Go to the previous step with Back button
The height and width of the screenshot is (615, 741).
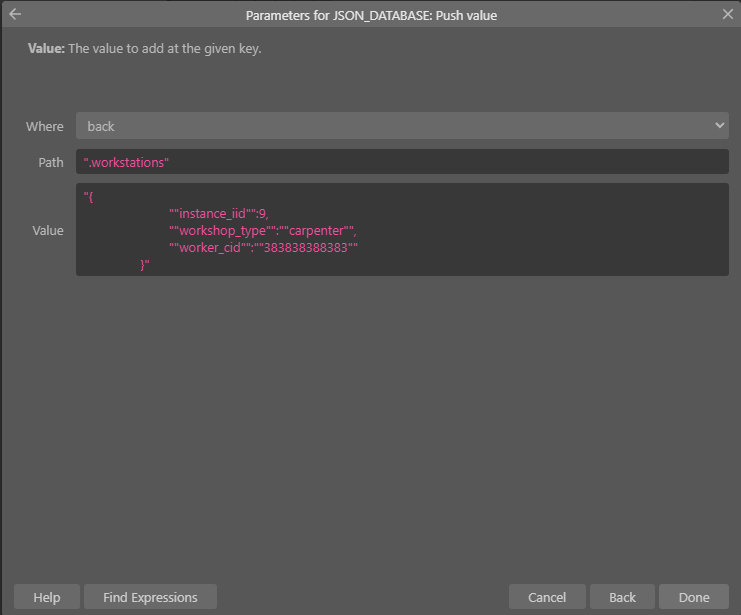[622, 597]
